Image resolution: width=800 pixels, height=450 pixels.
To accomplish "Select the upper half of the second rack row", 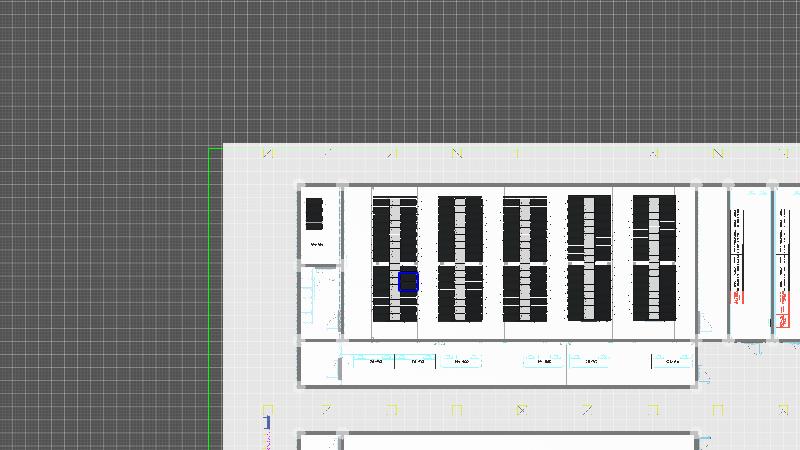I will [460, 228].
